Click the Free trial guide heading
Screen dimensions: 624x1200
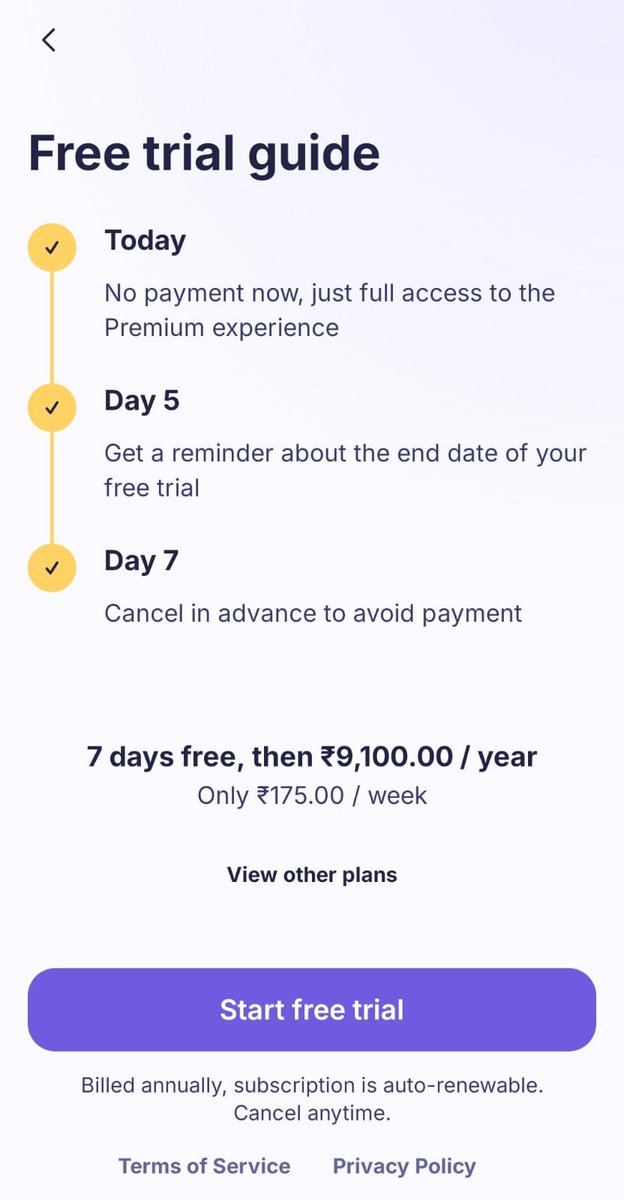pyautogui.click(x=204, y=153)
